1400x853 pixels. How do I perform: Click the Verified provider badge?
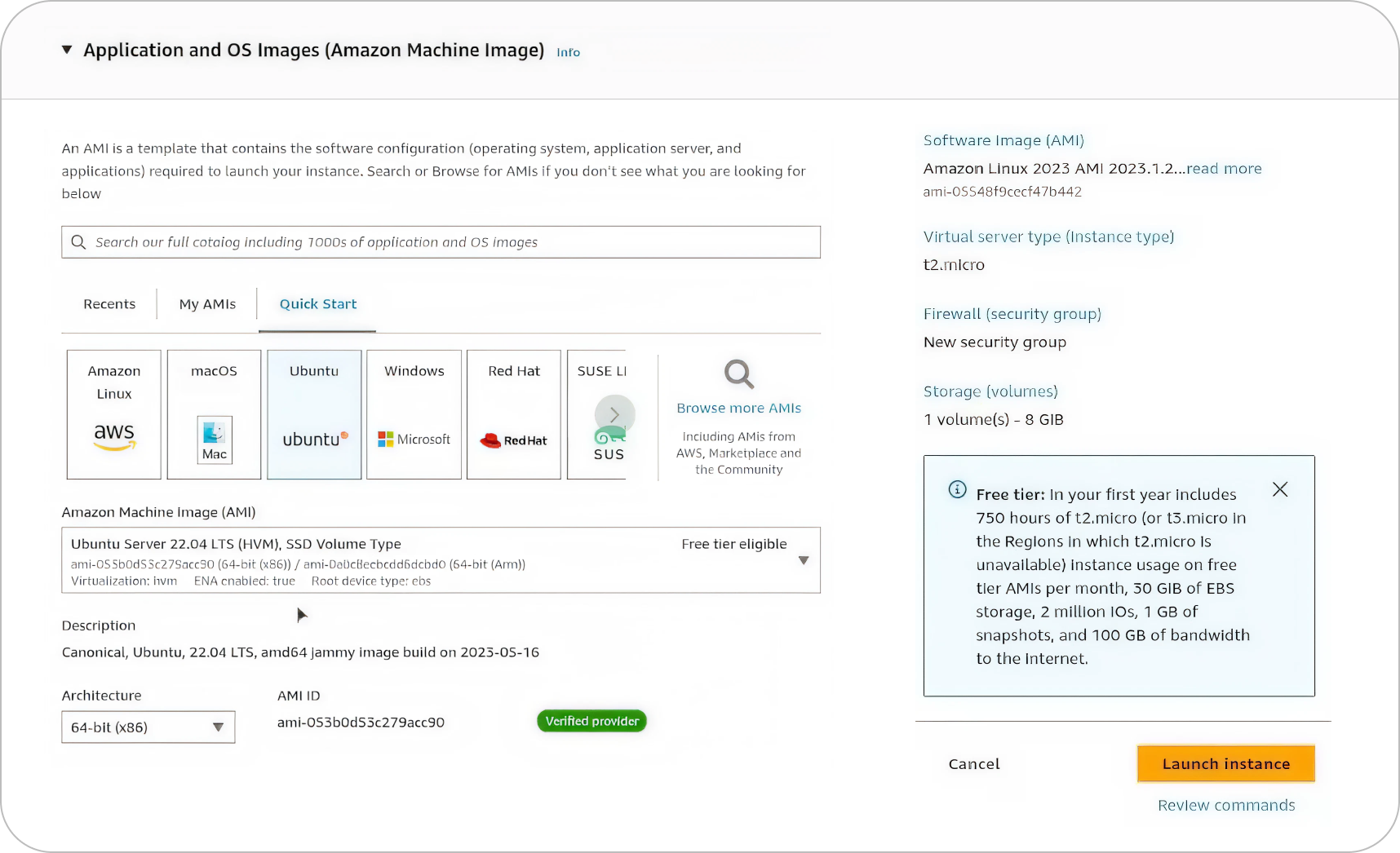point(591,721)
